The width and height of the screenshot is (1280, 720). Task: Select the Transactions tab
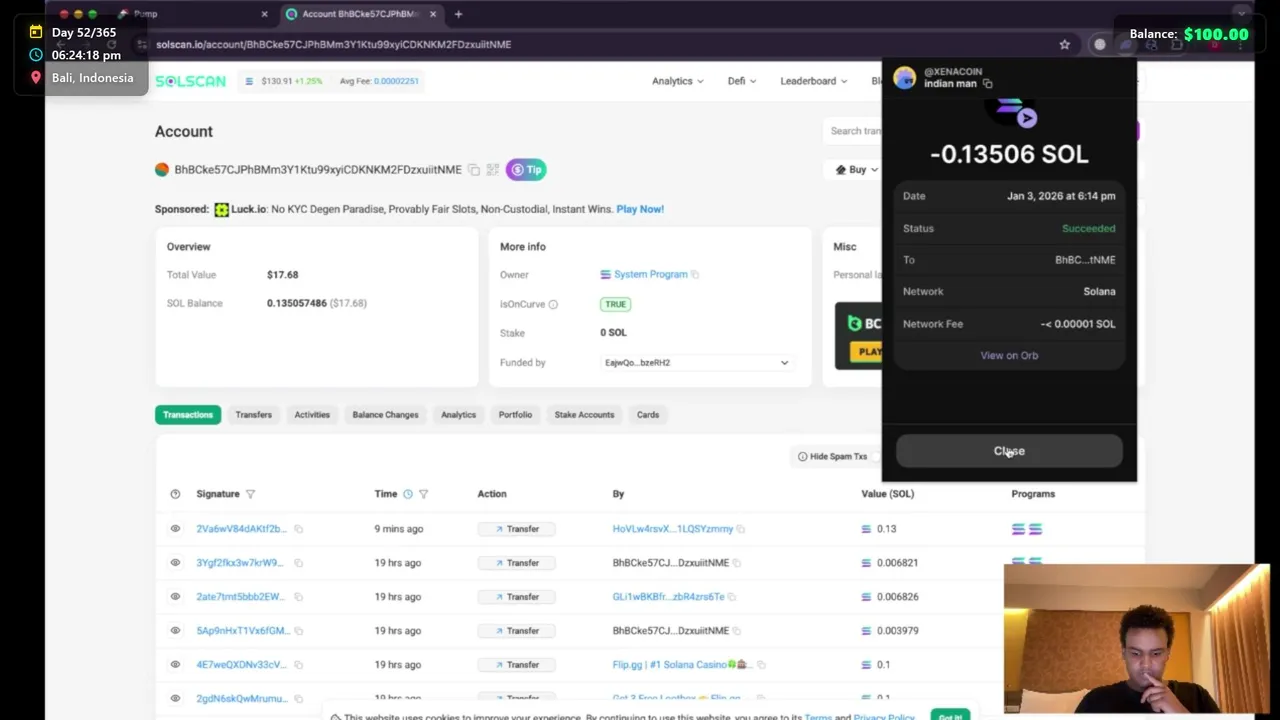pos(188,414)
